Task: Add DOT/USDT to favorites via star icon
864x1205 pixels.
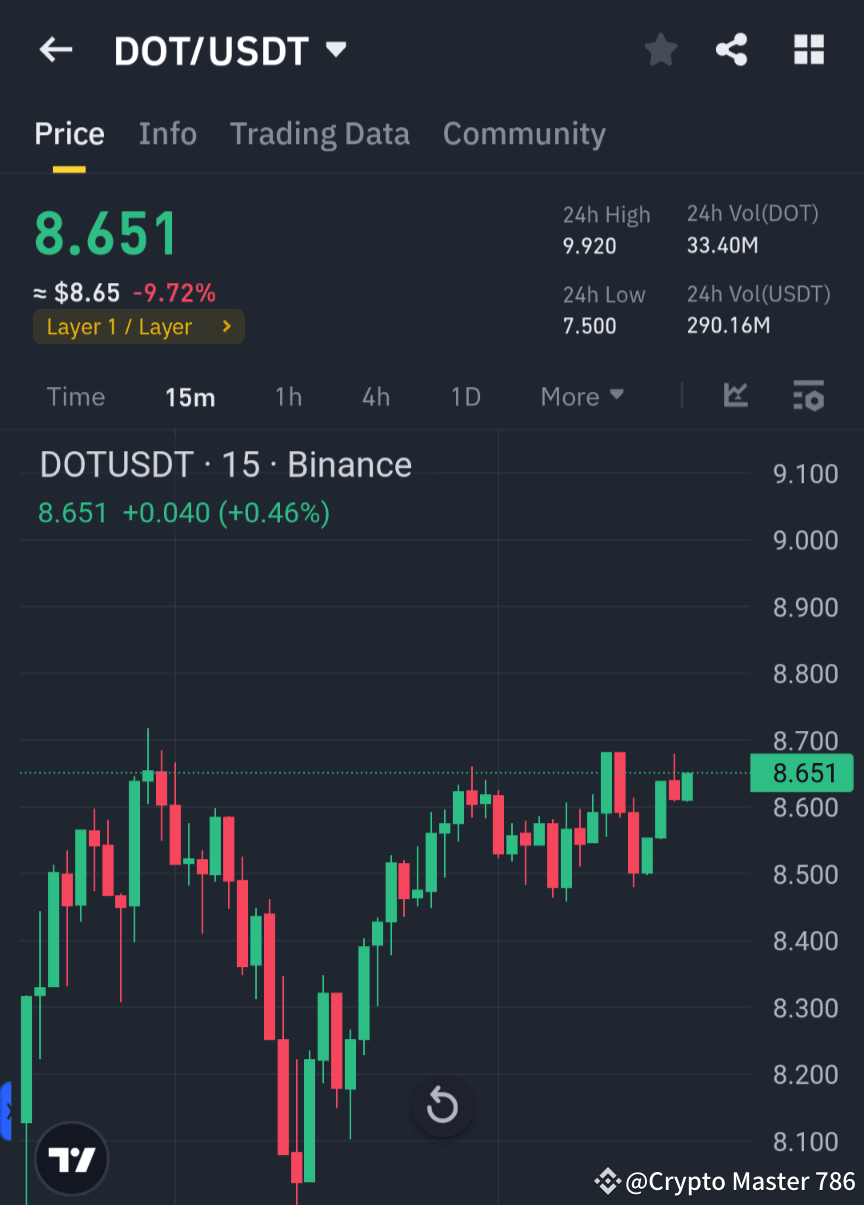Action: pyautogui.click(x=660, y=49)
